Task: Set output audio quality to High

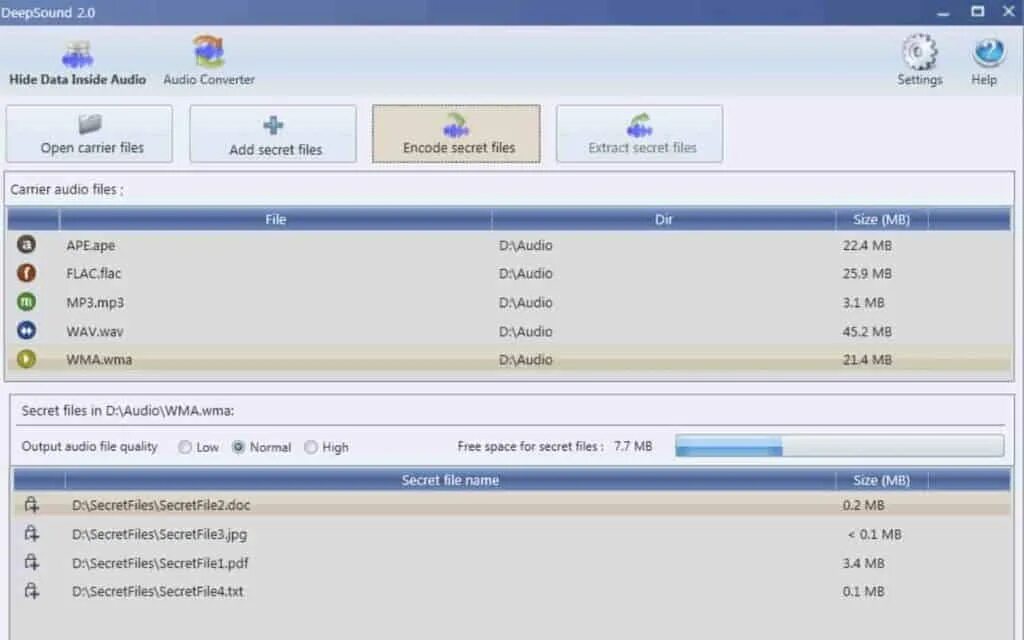Action: coord(327,447)
